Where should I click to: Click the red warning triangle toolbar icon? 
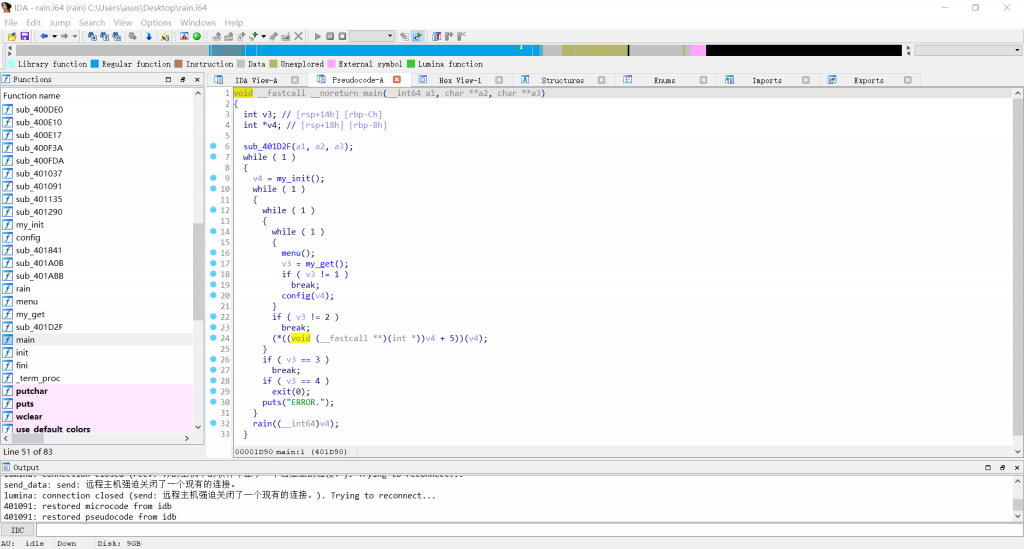[x=184, y=37]
